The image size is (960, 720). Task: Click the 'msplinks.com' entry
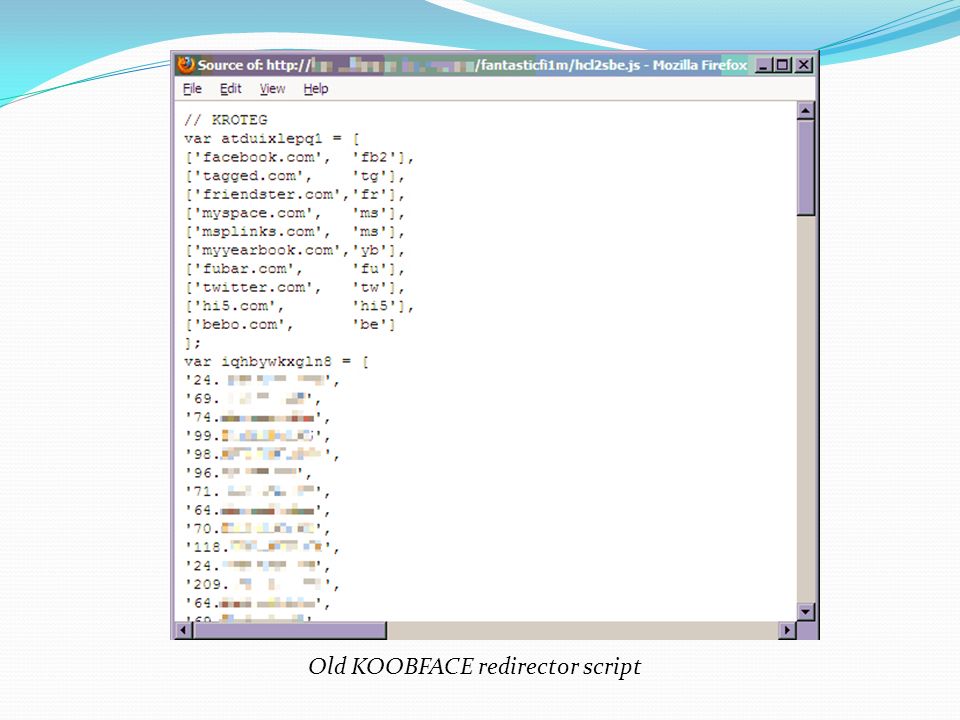pyautogui.click(x=294, y=232)
